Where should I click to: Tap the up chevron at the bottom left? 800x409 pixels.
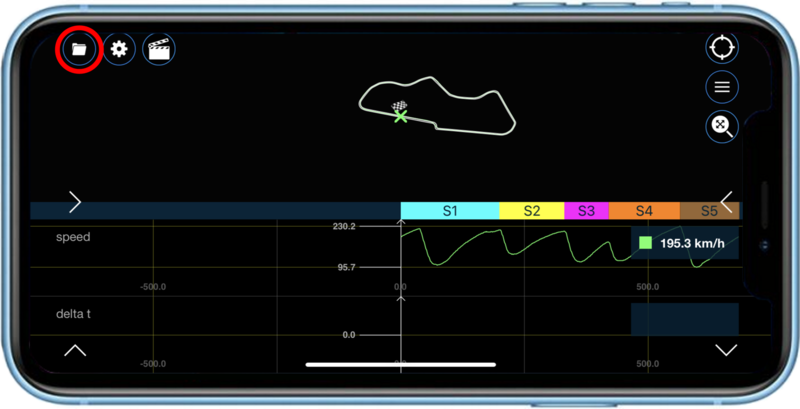75,350
